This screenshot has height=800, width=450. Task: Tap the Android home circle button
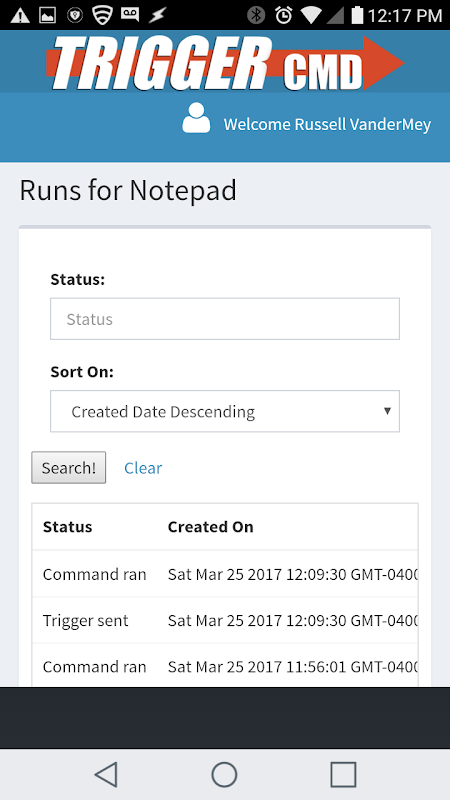[224, 774]
